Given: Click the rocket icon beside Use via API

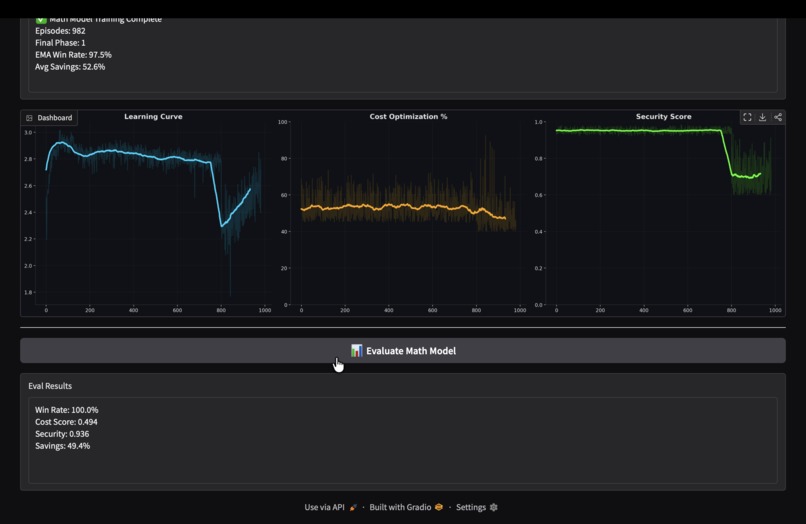Looking at the screenshot, I should point(353,508).
